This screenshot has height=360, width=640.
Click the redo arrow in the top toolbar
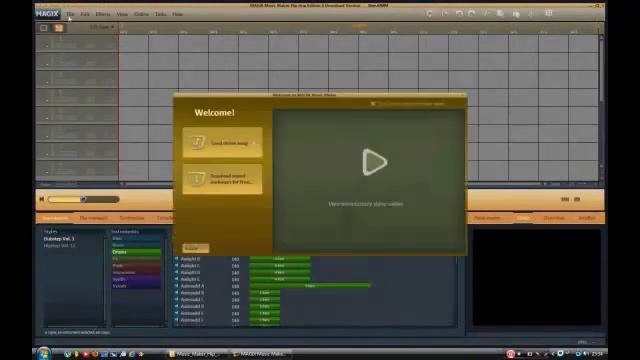click(472, 13)
